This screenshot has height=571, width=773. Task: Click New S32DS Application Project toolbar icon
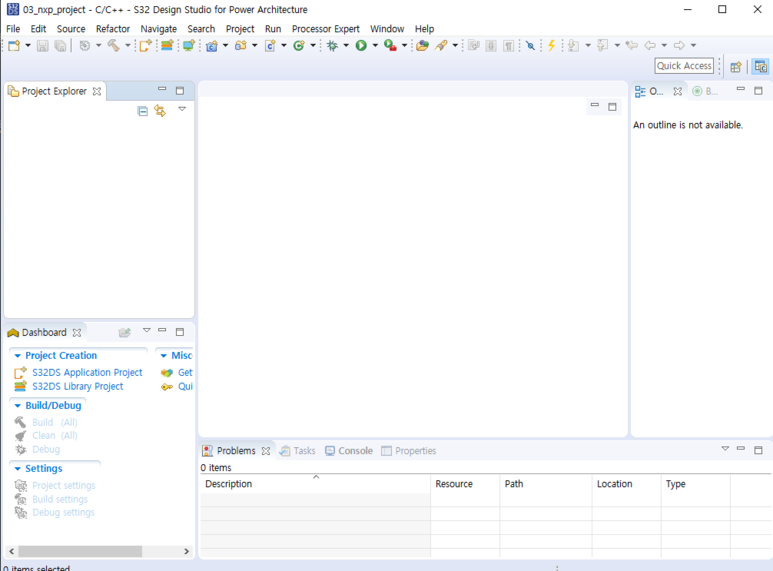point(145,46)
